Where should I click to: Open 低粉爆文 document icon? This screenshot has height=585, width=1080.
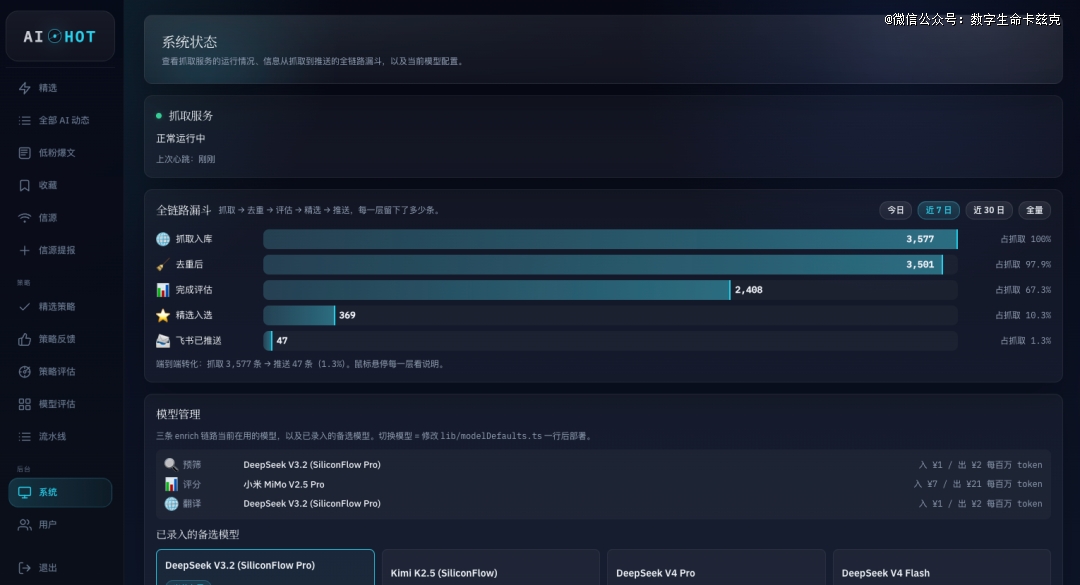[x=25, y=152]
